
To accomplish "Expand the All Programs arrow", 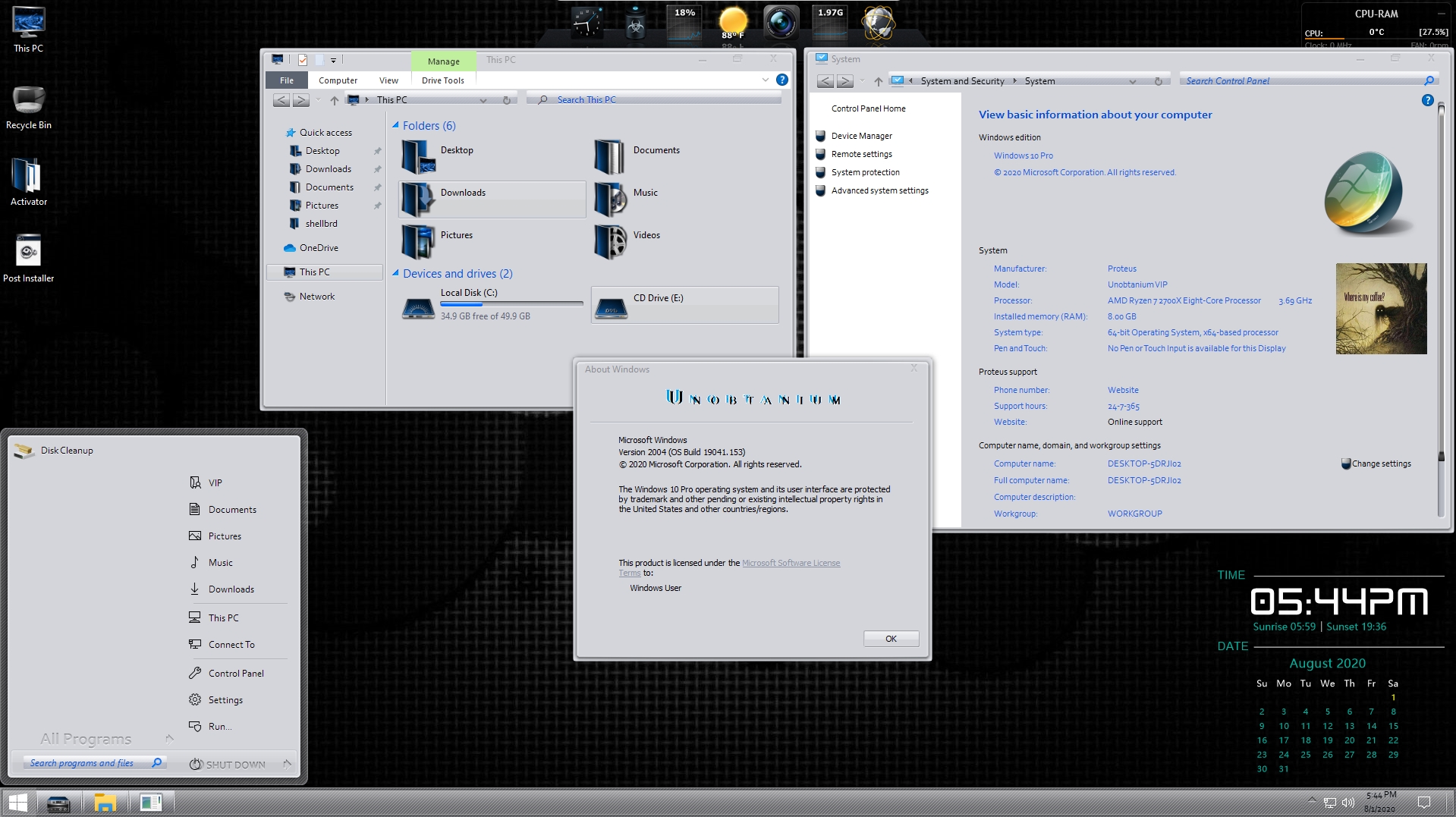I will click(x=169, y=738).
